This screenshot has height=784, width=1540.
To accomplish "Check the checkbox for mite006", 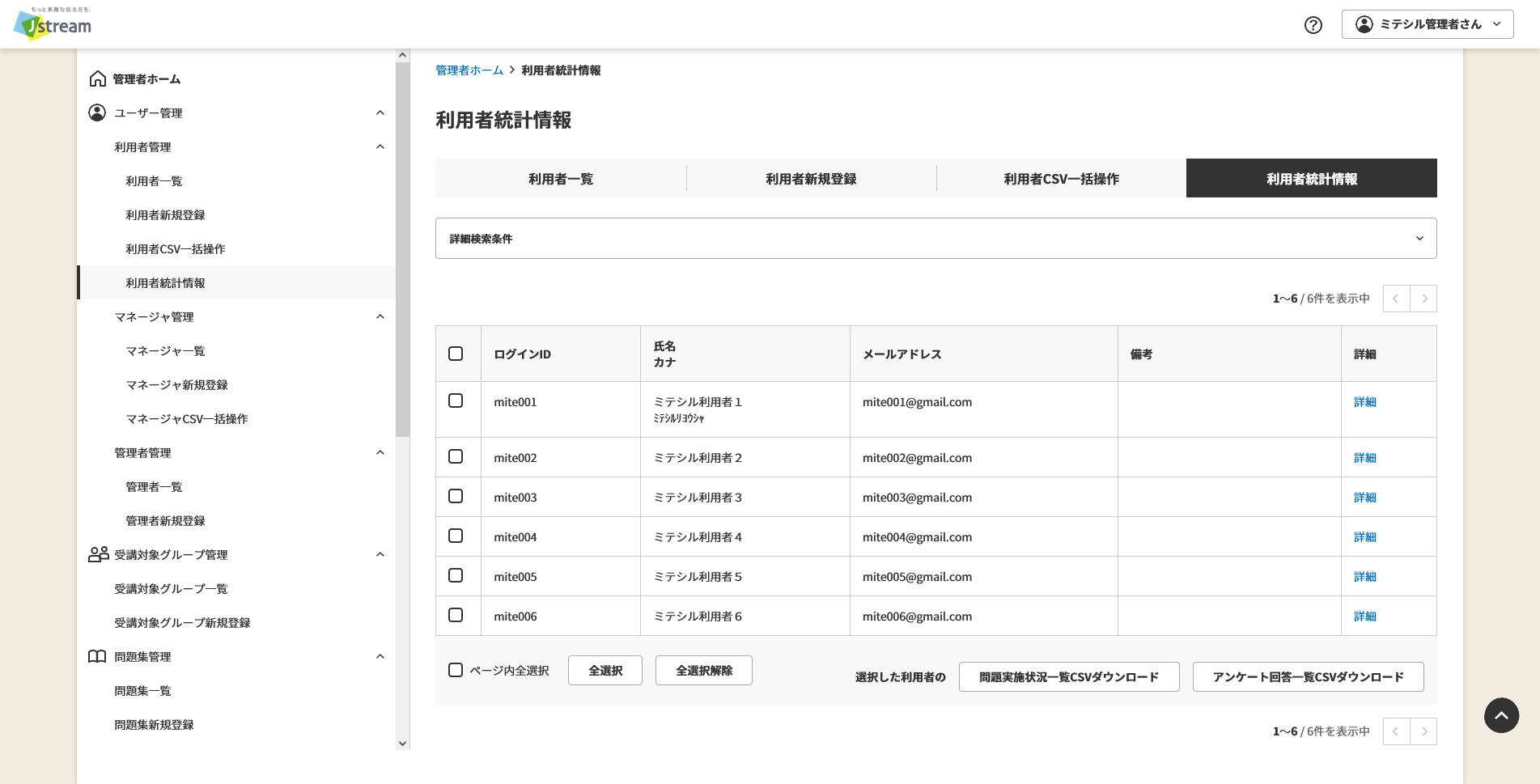I will tap(456, 615).
